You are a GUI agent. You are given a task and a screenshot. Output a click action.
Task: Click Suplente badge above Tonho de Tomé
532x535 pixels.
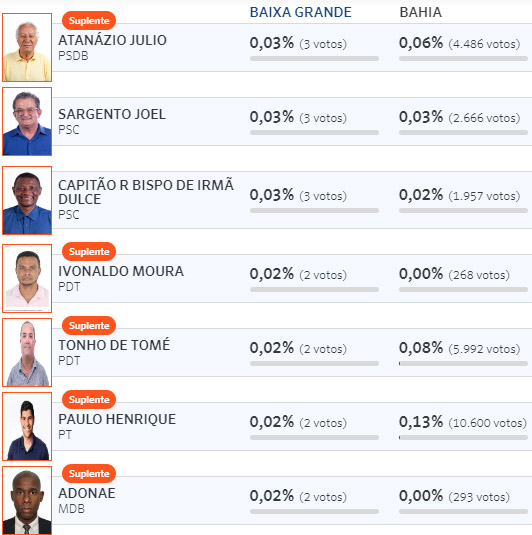(x=89, y=326)
